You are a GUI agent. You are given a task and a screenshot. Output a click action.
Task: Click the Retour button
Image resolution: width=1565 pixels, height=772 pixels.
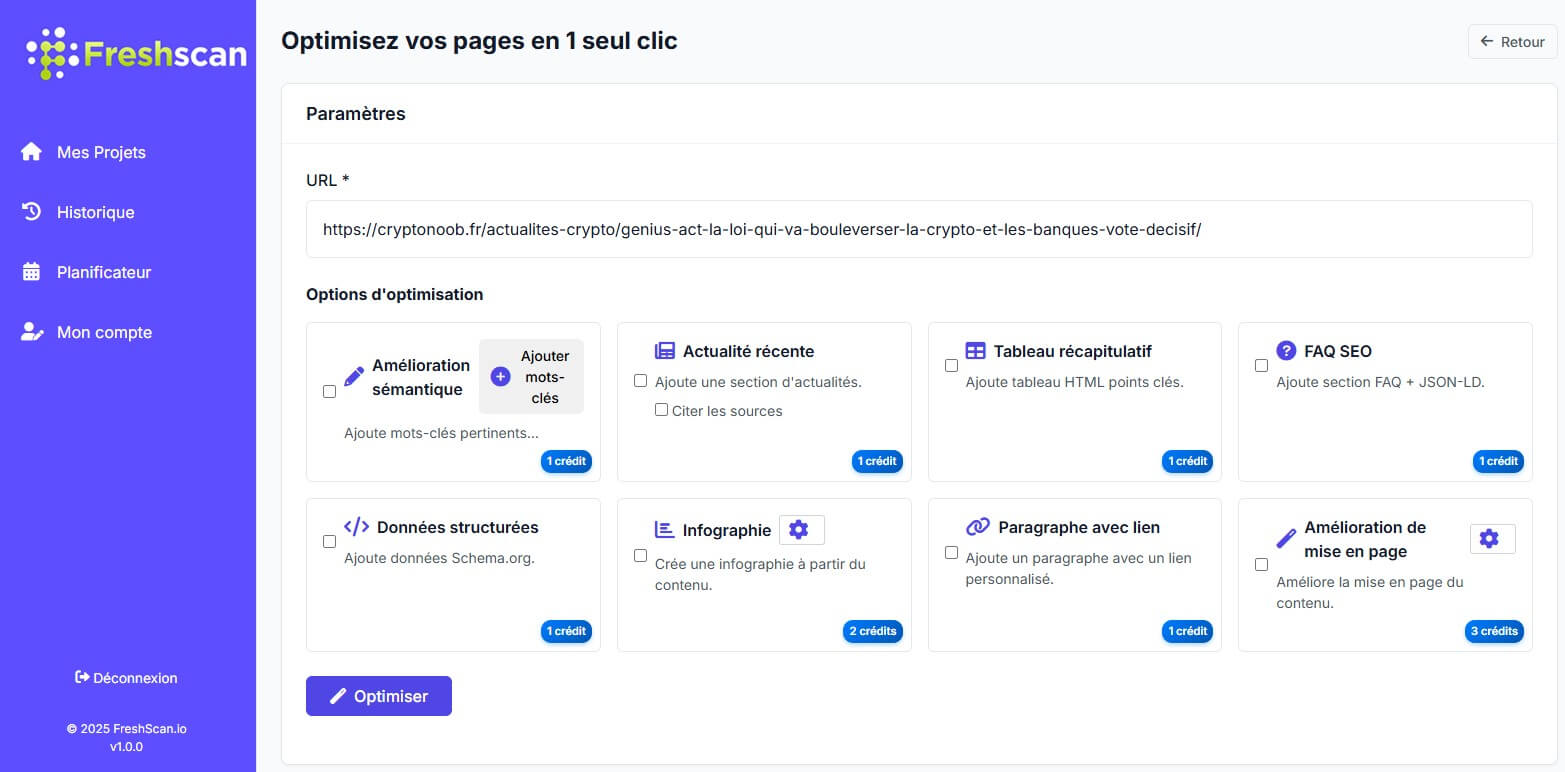(x=1512, y=42)
